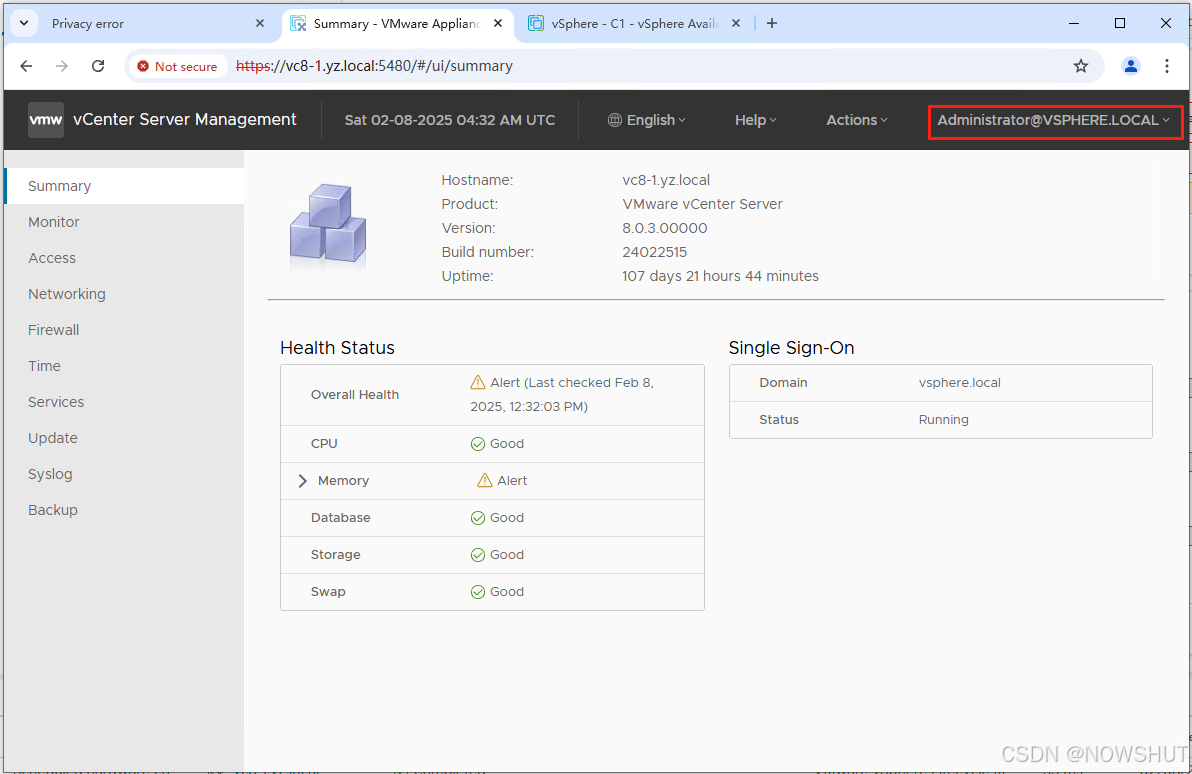Open the English language dropdown
Image resolution: width=1192 pixels, height=774 pixels.
[x=647, y=120]
